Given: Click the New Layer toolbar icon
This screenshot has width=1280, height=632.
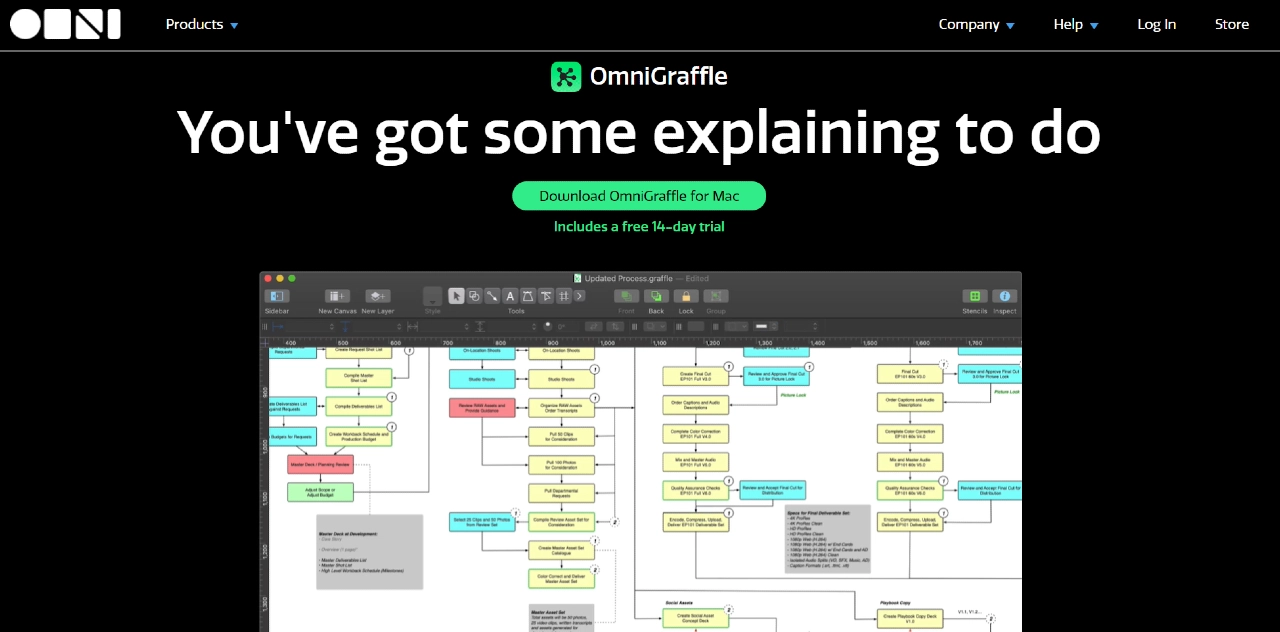Looking at the screenshot, I should [377, 296].
